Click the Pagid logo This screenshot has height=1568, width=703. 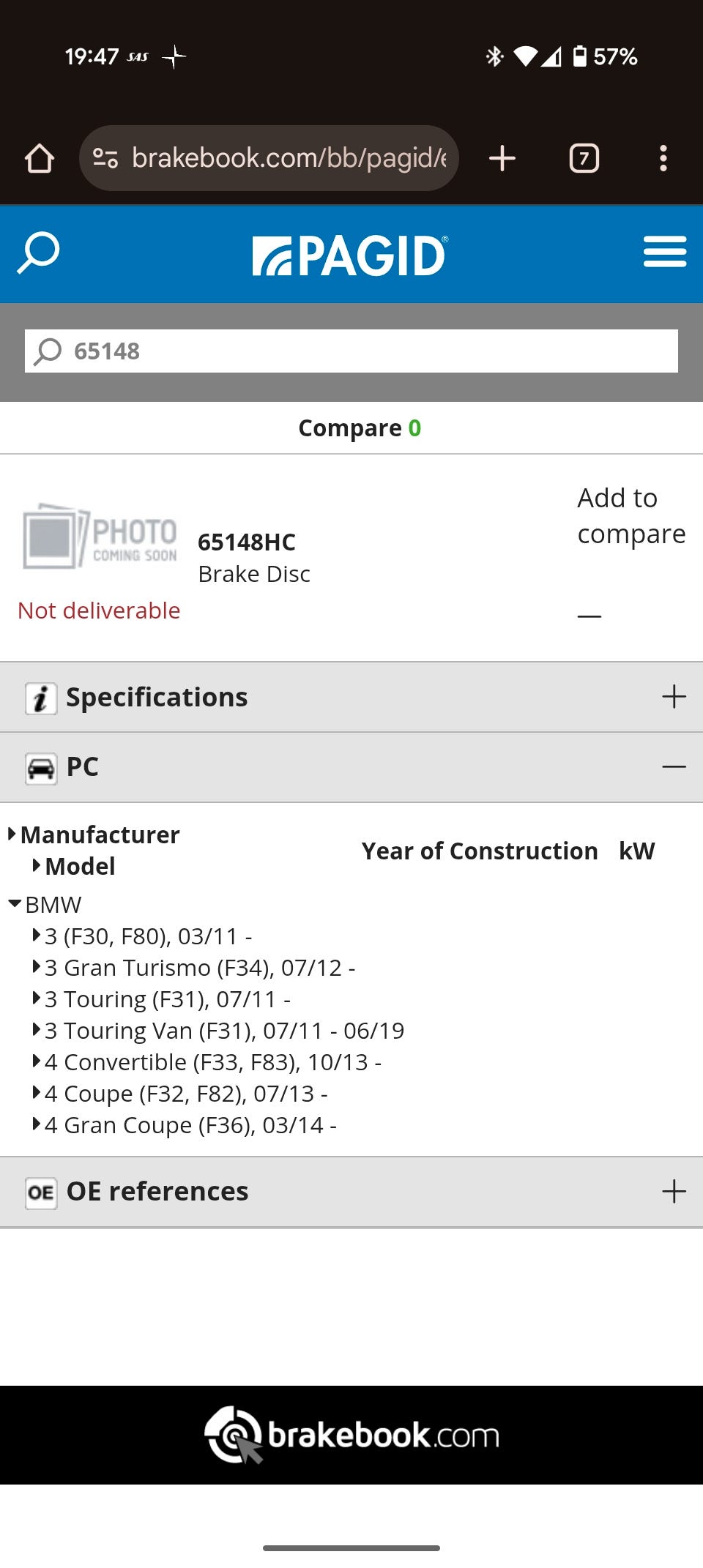(x=350, y=255)
